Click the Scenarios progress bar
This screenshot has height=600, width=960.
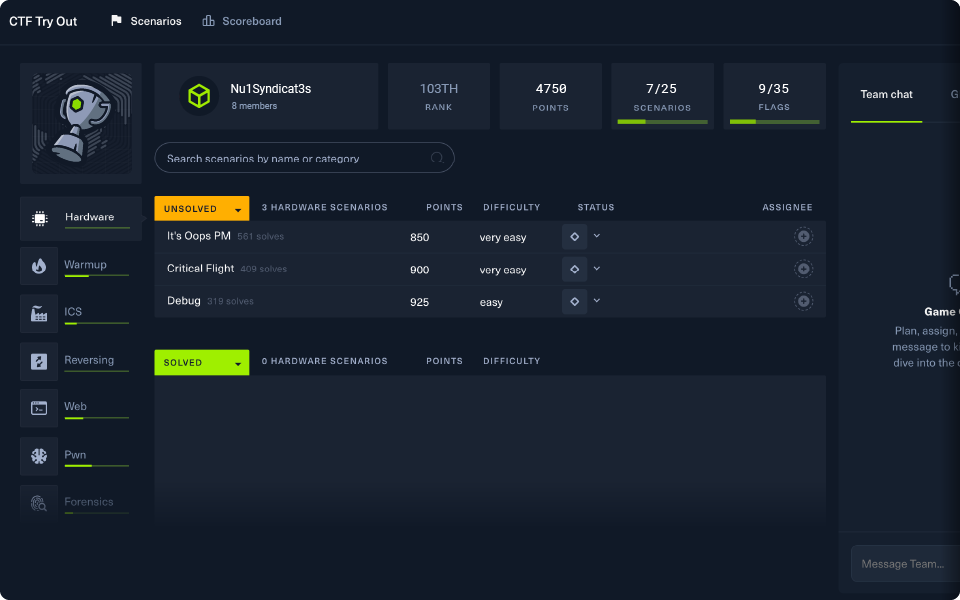(662, 122)
